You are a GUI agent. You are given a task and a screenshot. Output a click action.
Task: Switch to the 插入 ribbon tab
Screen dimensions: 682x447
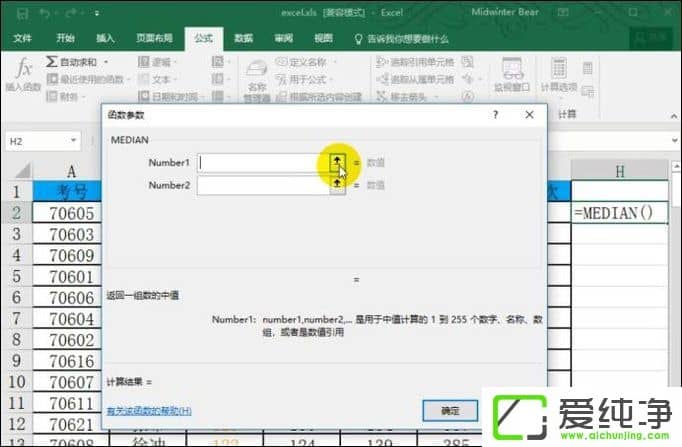coord(105,38)
